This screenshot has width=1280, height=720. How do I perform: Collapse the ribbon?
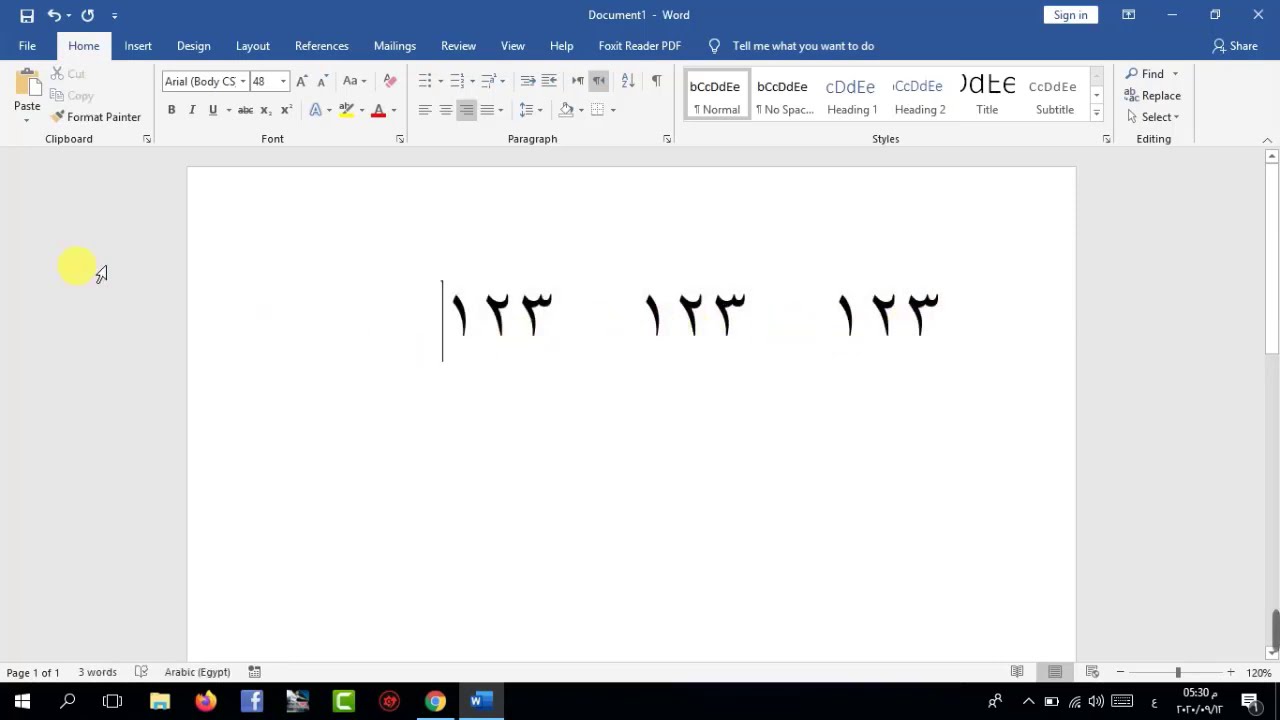coord(1267,140)
